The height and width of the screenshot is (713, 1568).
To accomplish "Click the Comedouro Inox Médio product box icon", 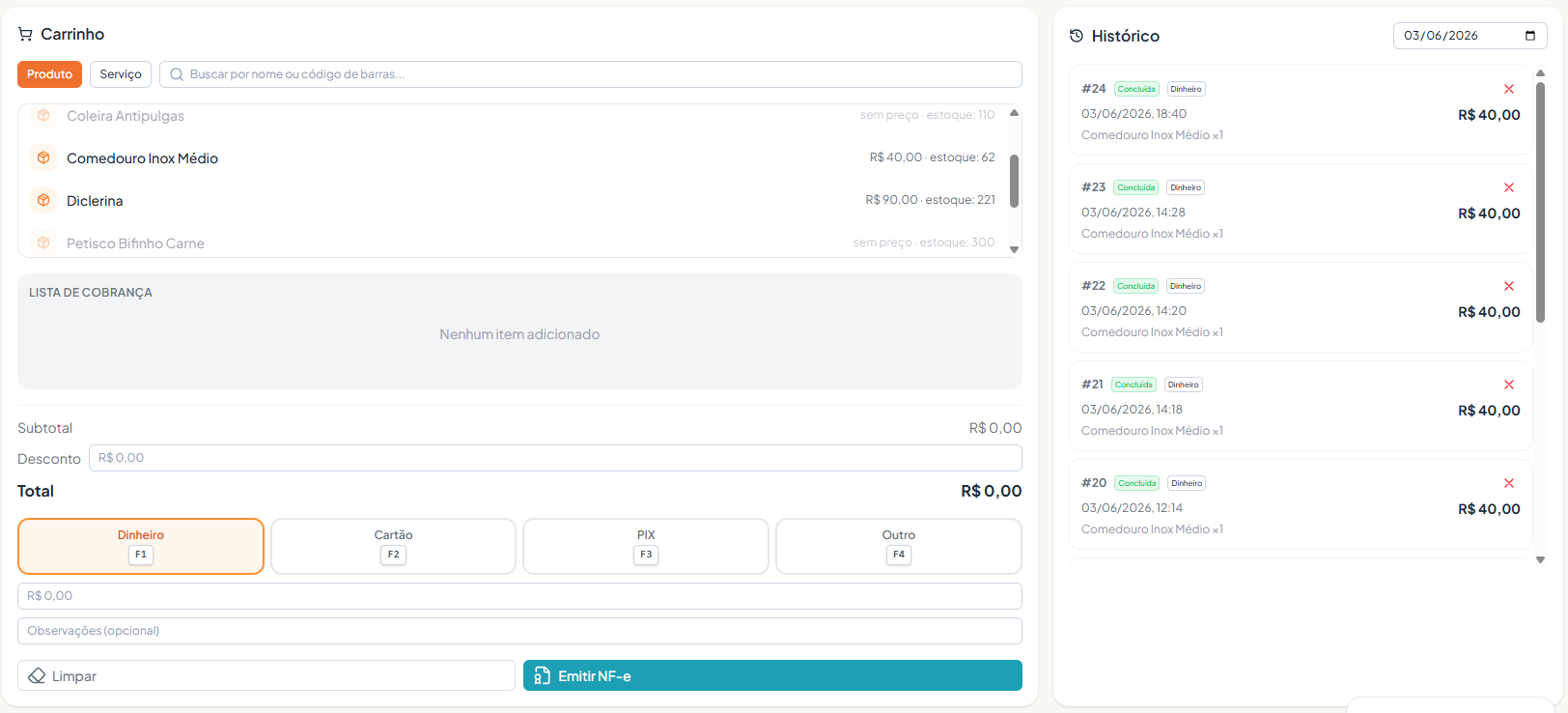I will [x=43, y=157].
